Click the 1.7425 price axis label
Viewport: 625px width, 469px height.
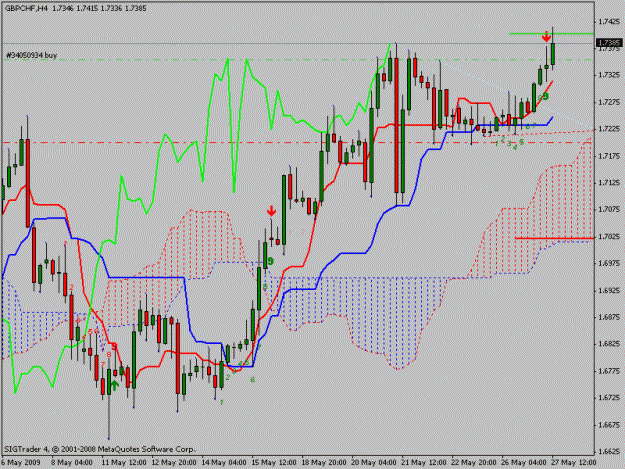tap(609, 22)
